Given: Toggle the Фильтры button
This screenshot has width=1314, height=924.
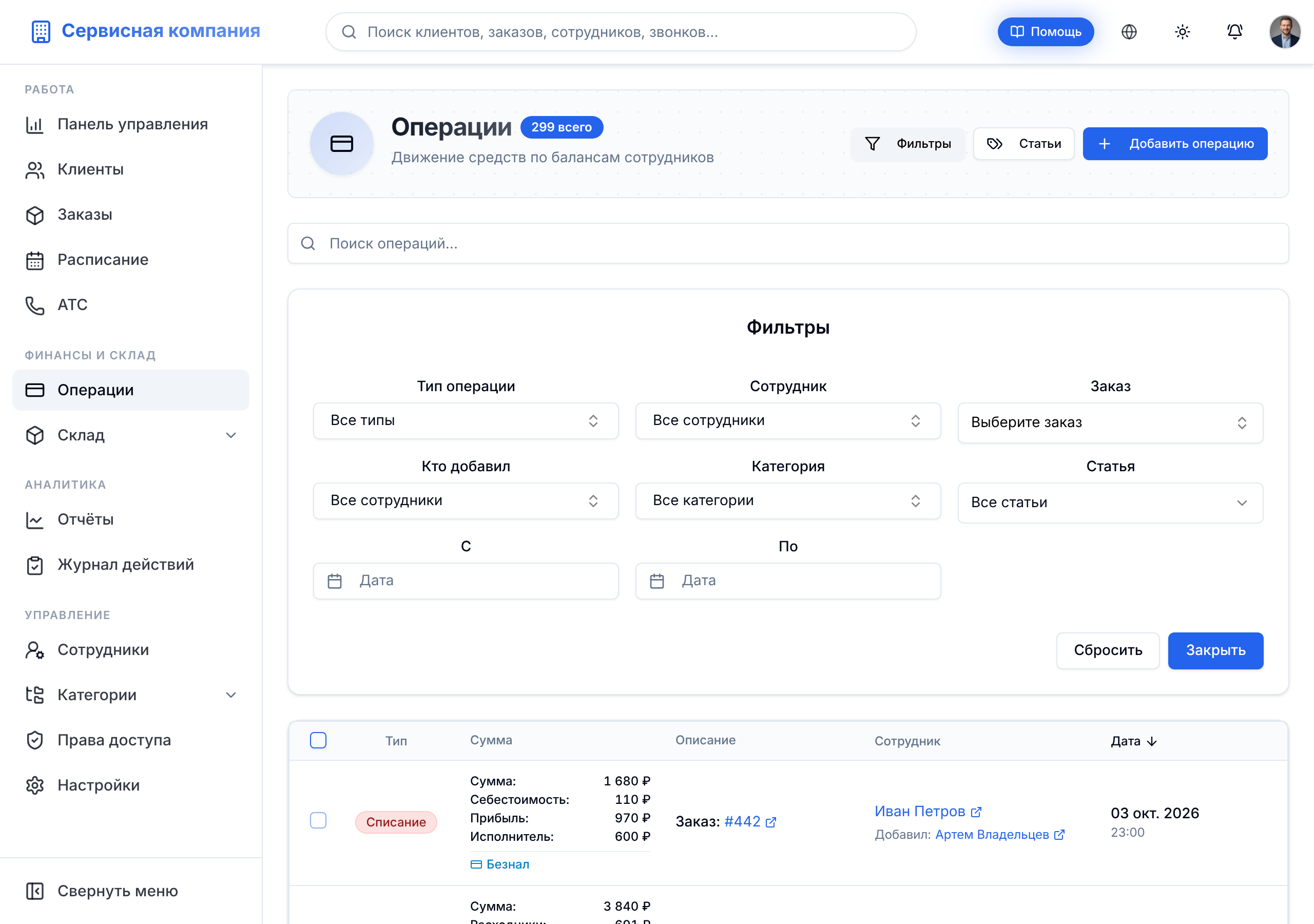Looking at the screenshot, I should click(x=907, y=144).
